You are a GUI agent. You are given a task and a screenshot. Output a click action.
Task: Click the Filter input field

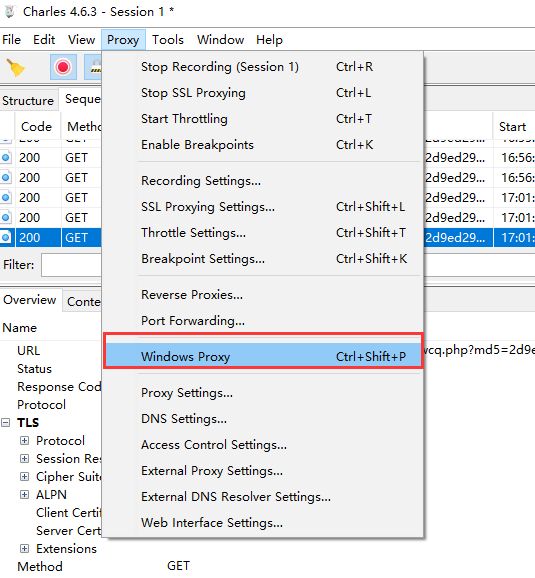click(72, 265)
